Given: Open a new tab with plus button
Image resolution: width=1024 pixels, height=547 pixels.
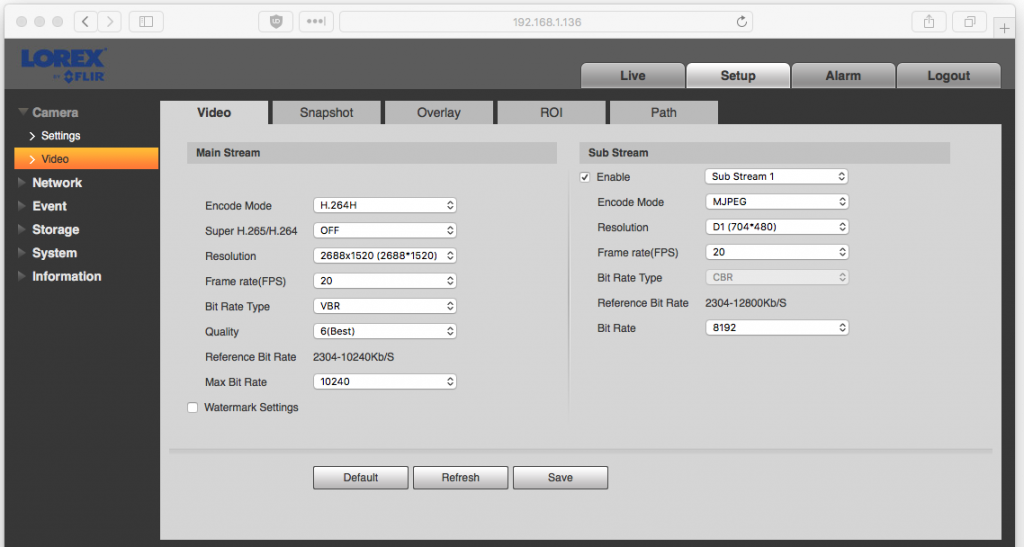Looking at the screenshot, I should 1004,28.
